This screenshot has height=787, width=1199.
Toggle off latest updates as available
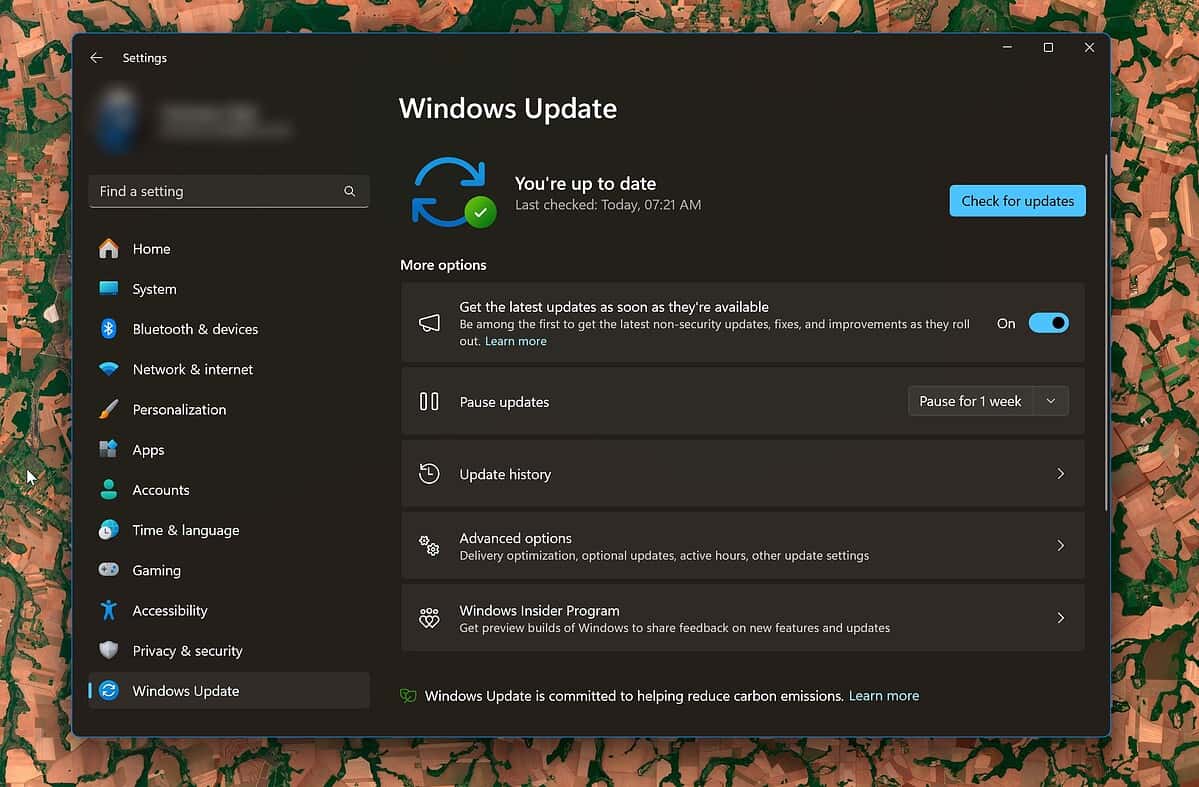pos(1048,322)
